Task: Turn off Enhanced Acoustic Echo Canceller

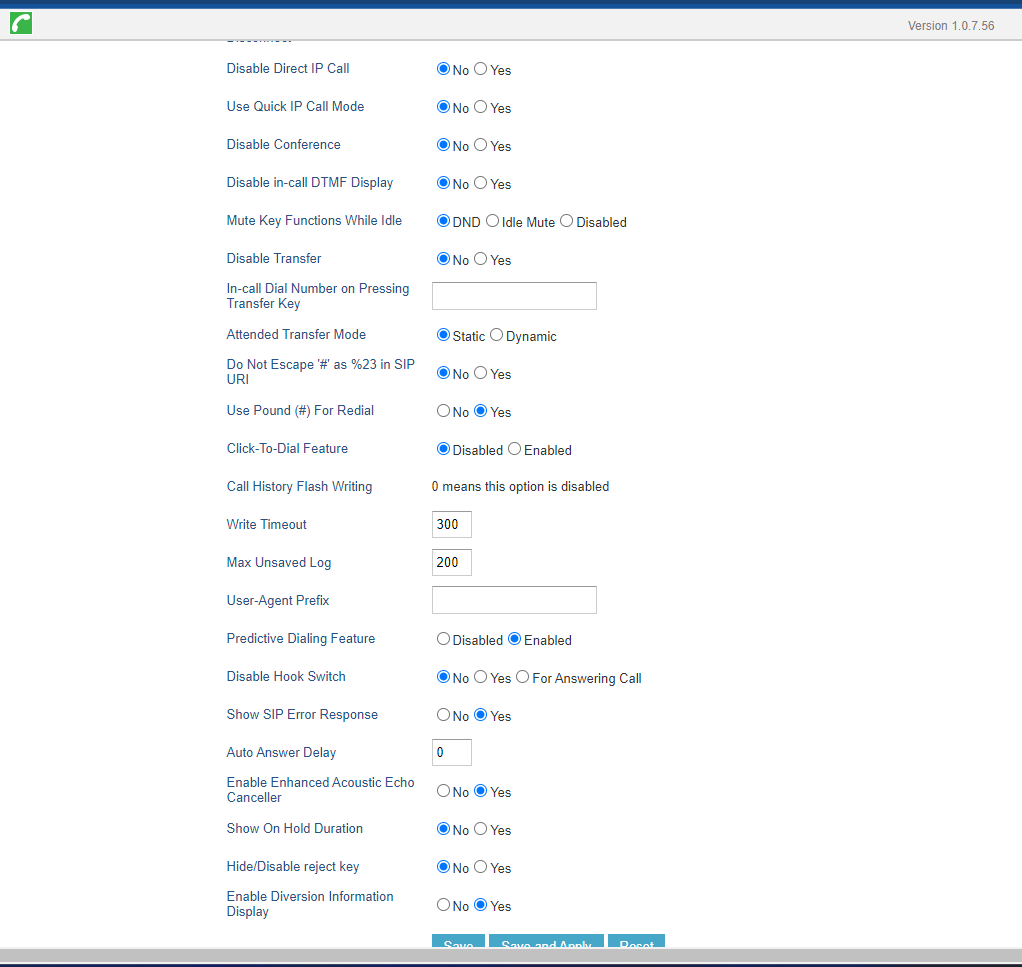Action: (444, 792)
